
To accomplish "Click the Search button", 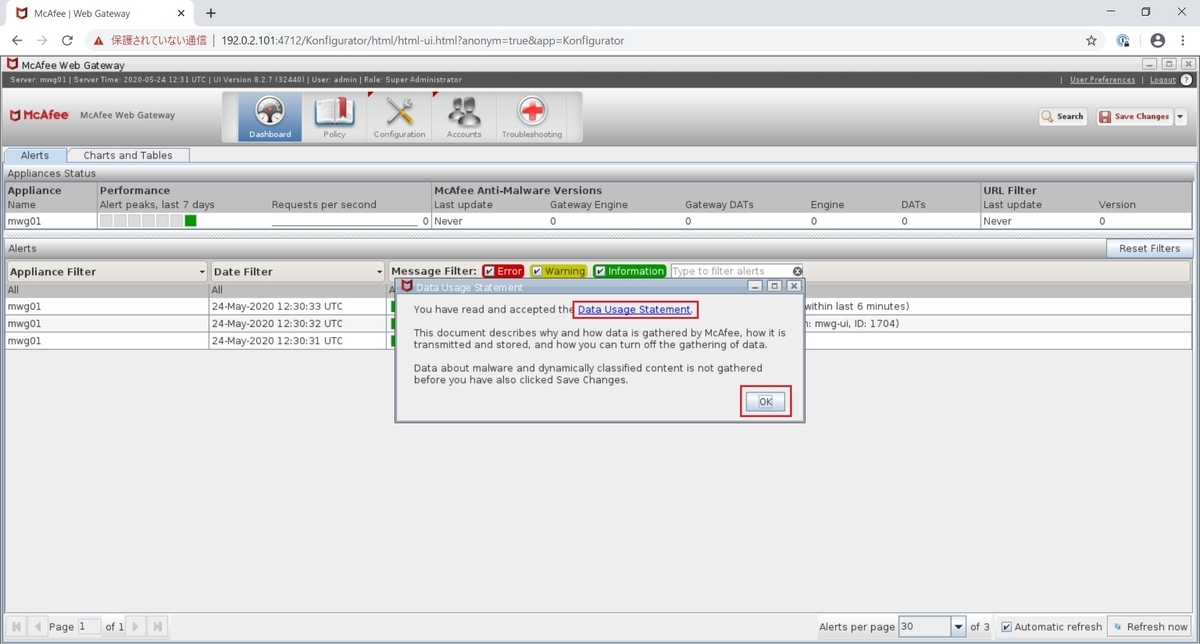I will pos(1063,116).
